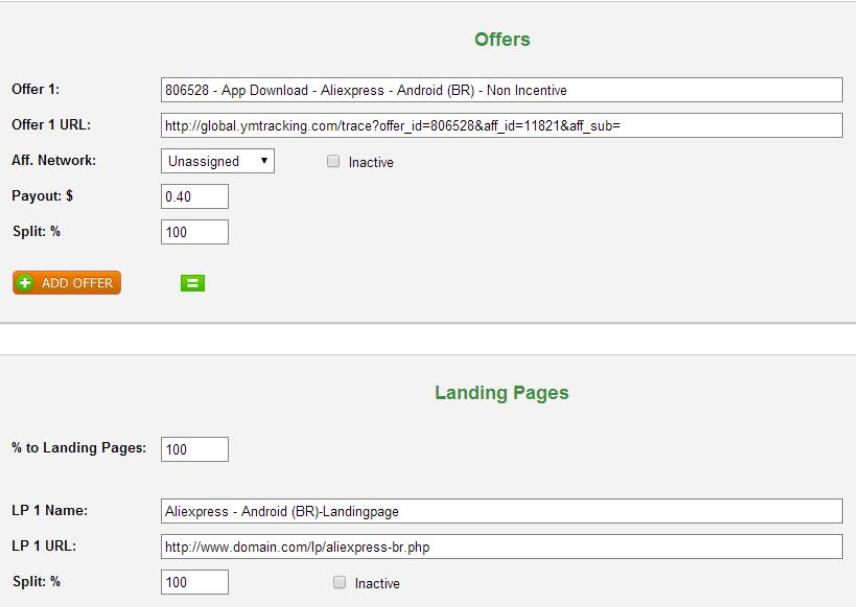Enable the Inactive checkbox for Offer 1
Screen dimensions: 856x607
pos(334,162)
